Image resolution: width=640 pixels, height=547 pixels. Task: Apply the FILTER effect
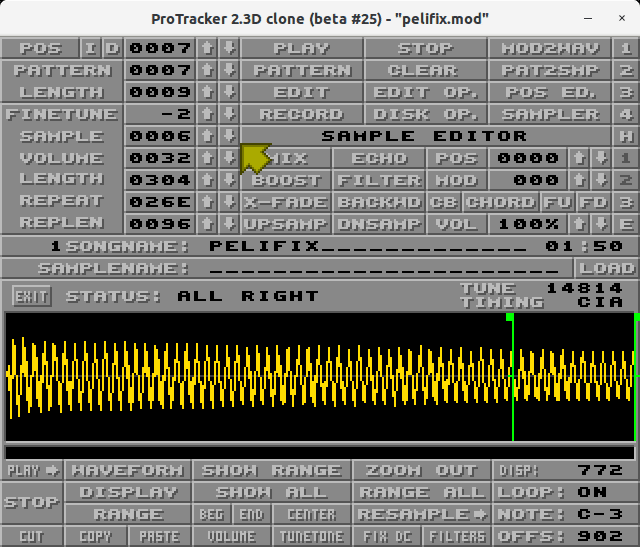tap(379, 180)
